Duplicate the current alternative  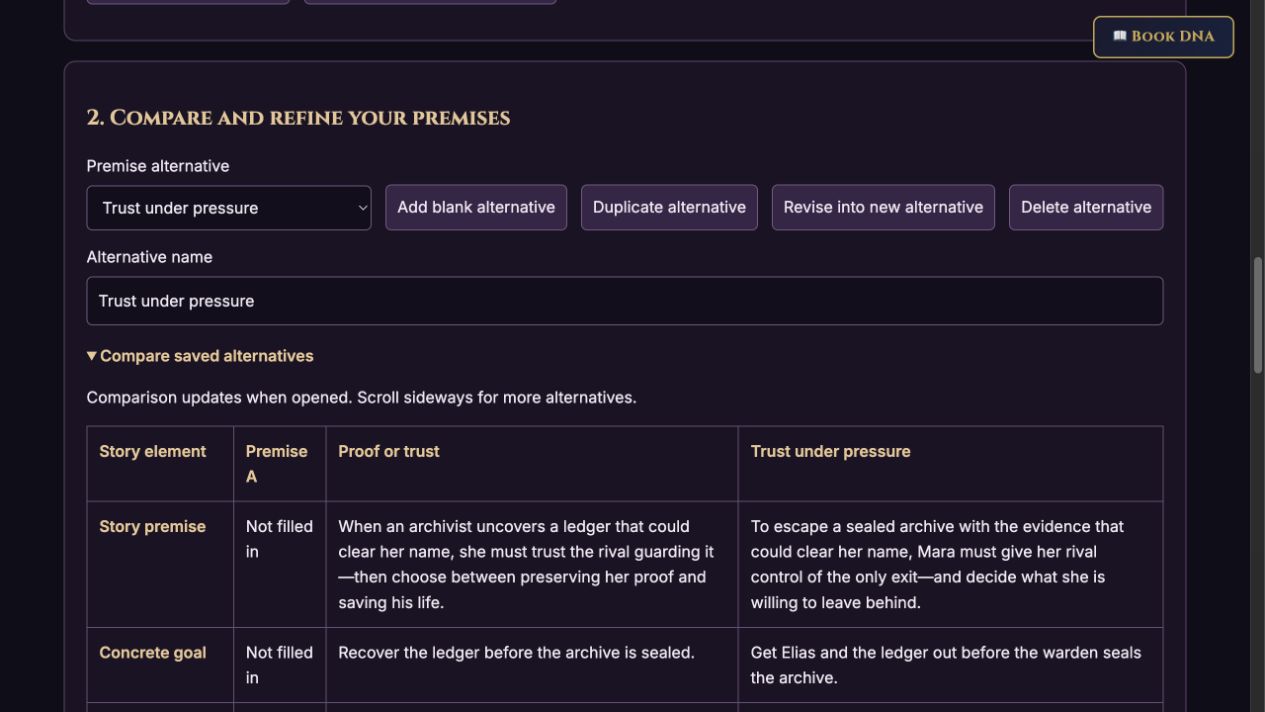tap(669, 207)
